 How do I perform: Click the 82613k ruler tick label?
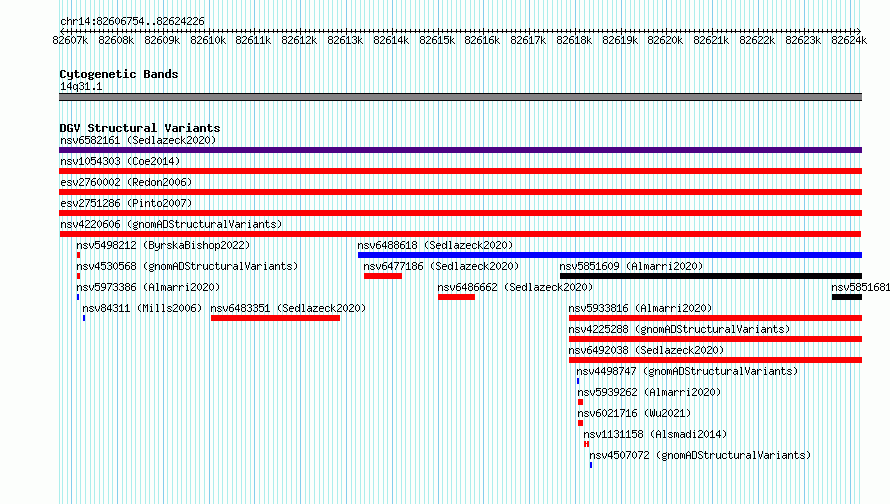click(345, 40)
